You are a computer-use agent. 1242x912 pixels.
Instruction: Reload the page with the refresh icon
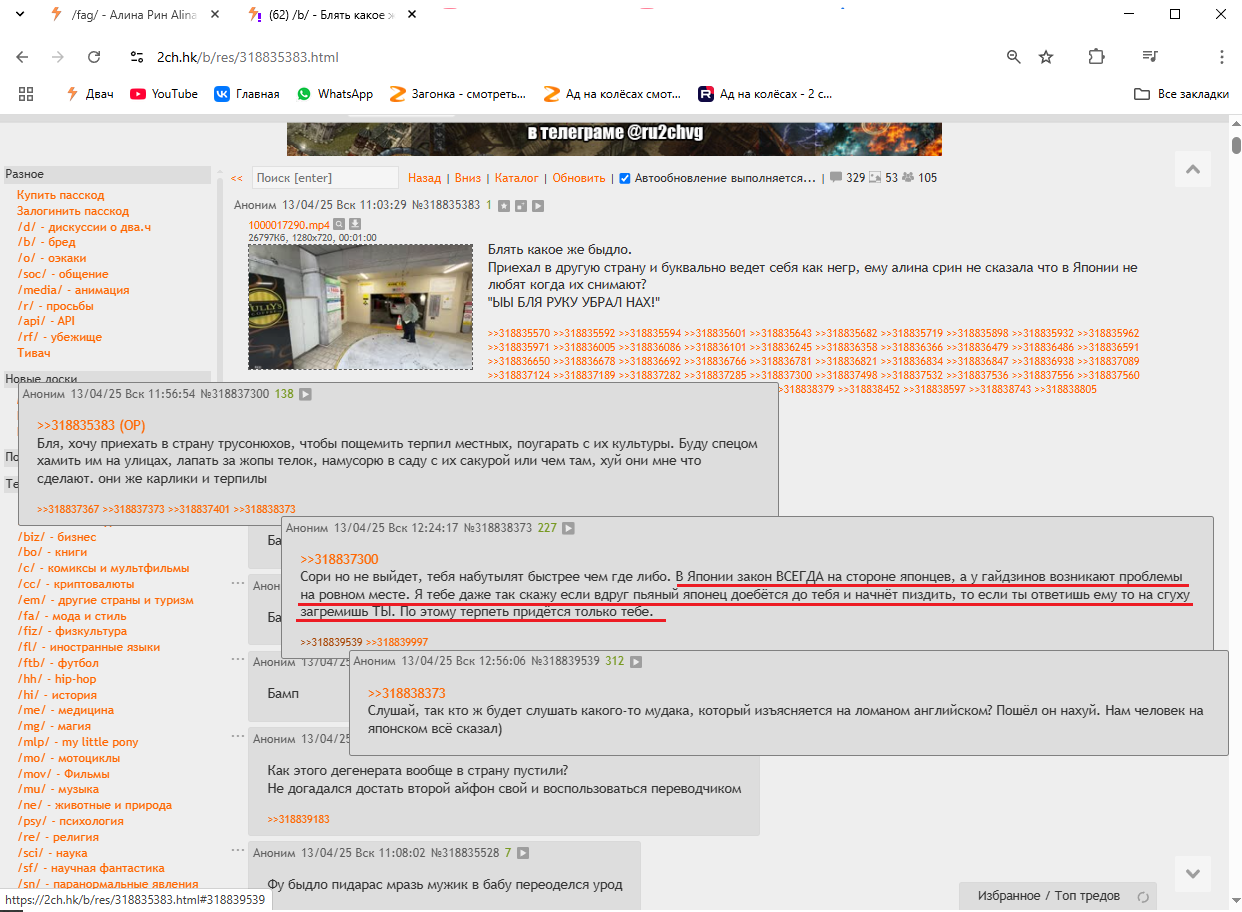tap(94, 57)
